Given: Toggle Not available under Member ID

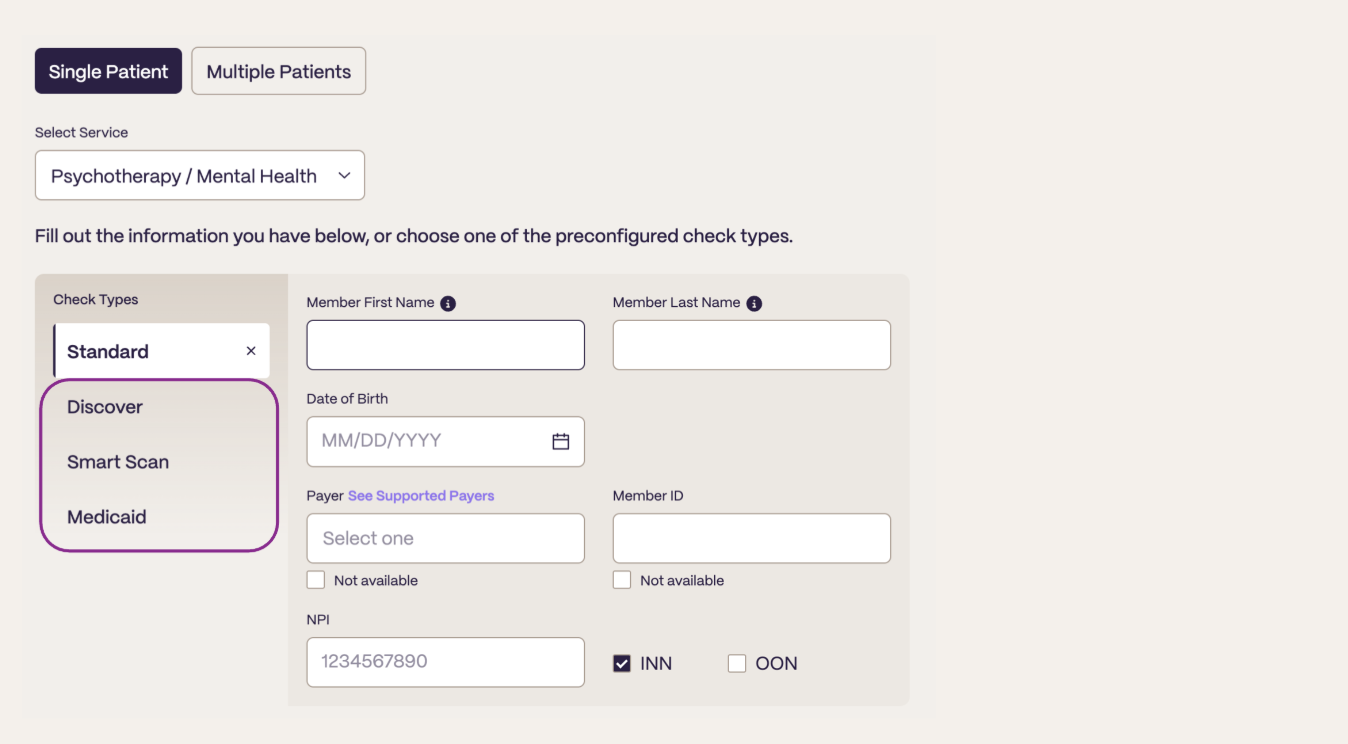Looking at the screenshot, I should 622,580.
